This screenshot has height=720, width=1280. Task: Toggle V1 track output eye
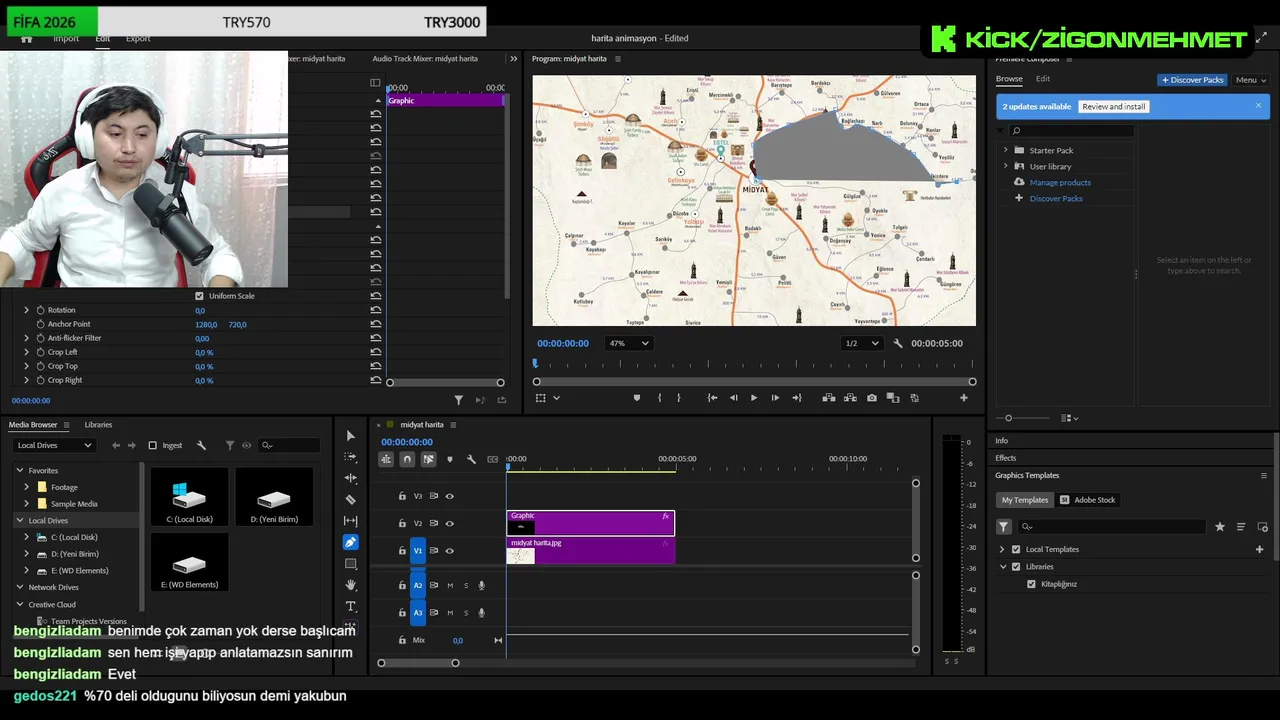[449, 550]
